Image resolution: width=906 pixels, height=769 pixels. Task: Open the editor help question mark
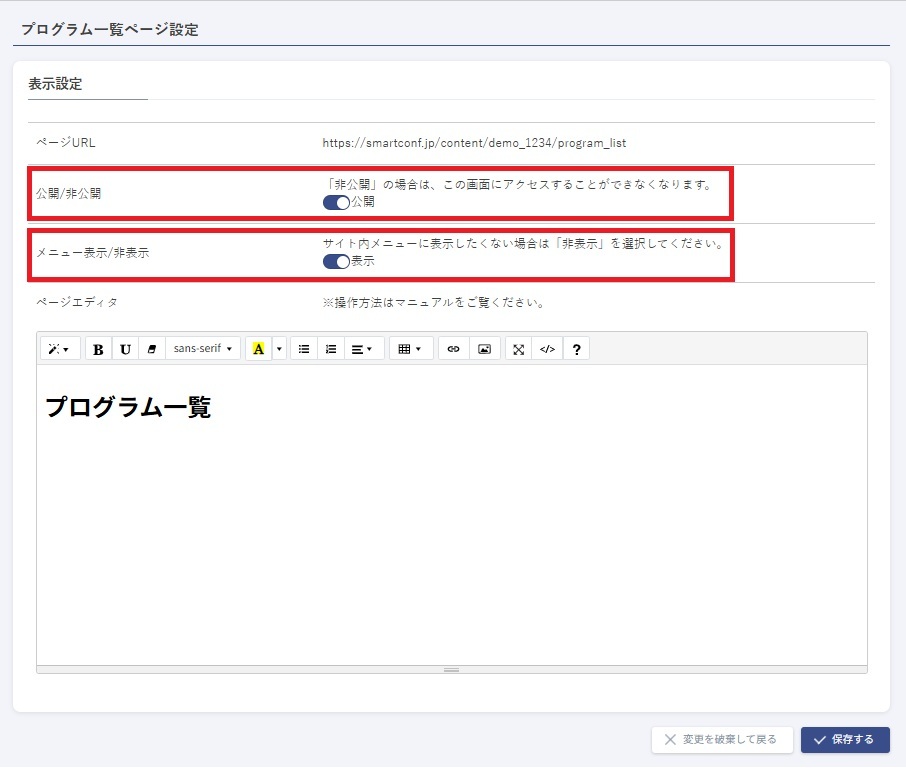pos(576,349)
